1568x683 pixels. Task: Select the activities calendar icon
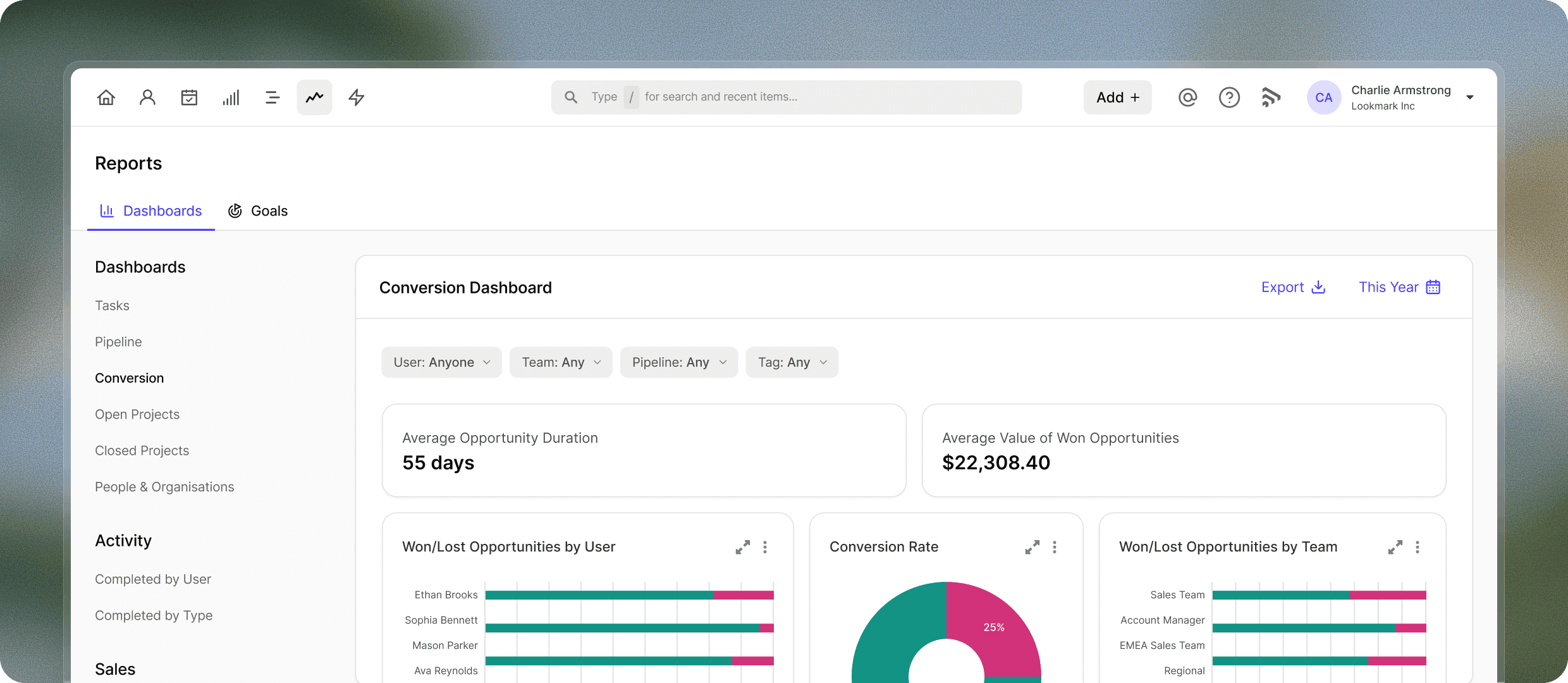[x=189, y=97]
